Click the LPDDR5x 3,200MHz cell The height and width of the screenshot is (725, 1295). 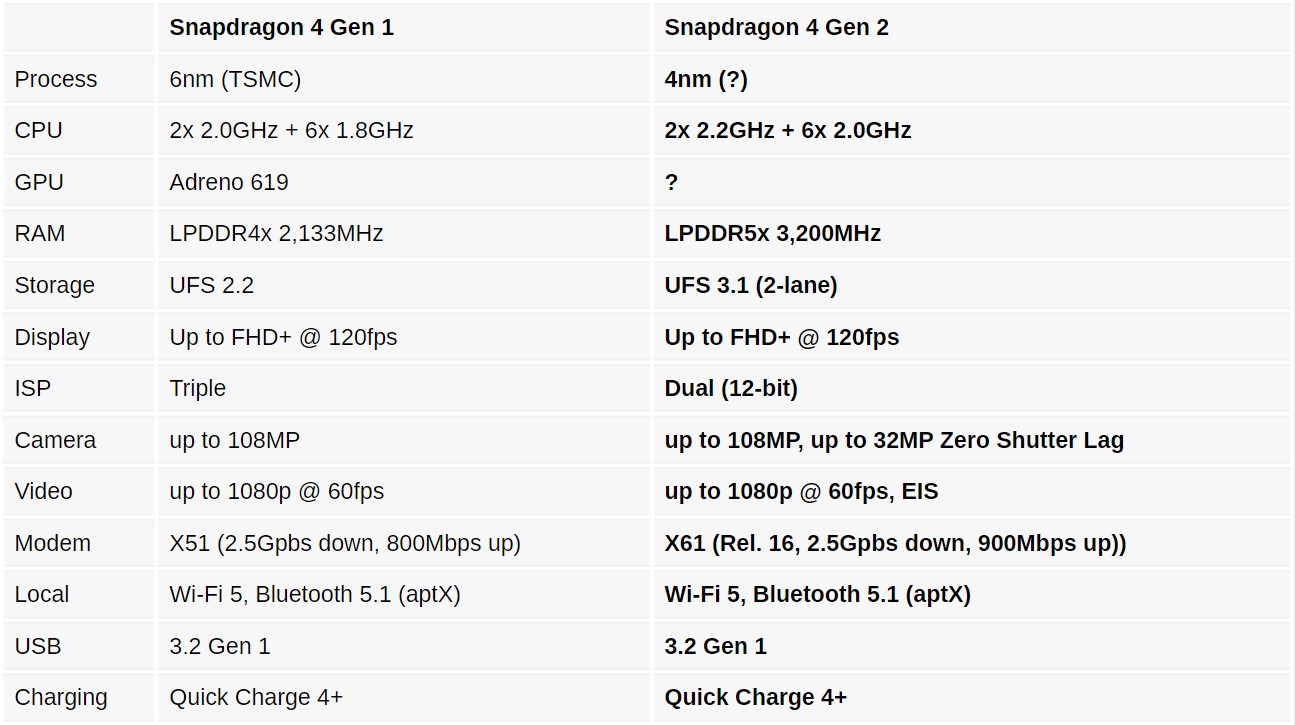(x=773, y=234)
